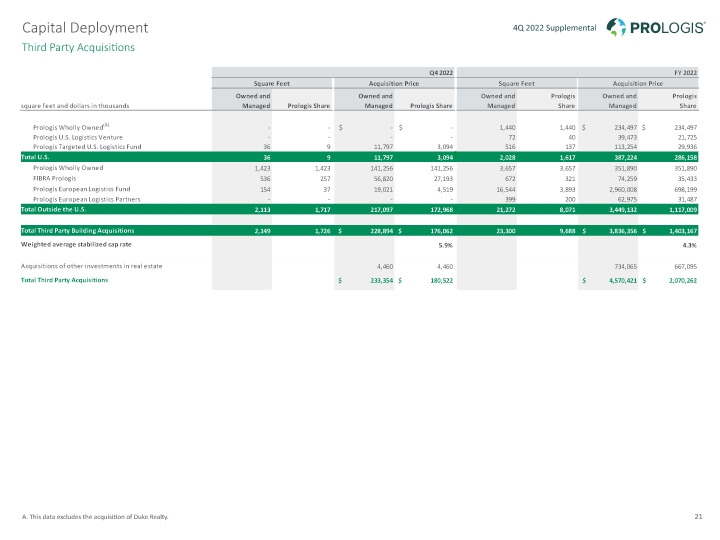Select the FY 2022 column group header

click(686, 72)
